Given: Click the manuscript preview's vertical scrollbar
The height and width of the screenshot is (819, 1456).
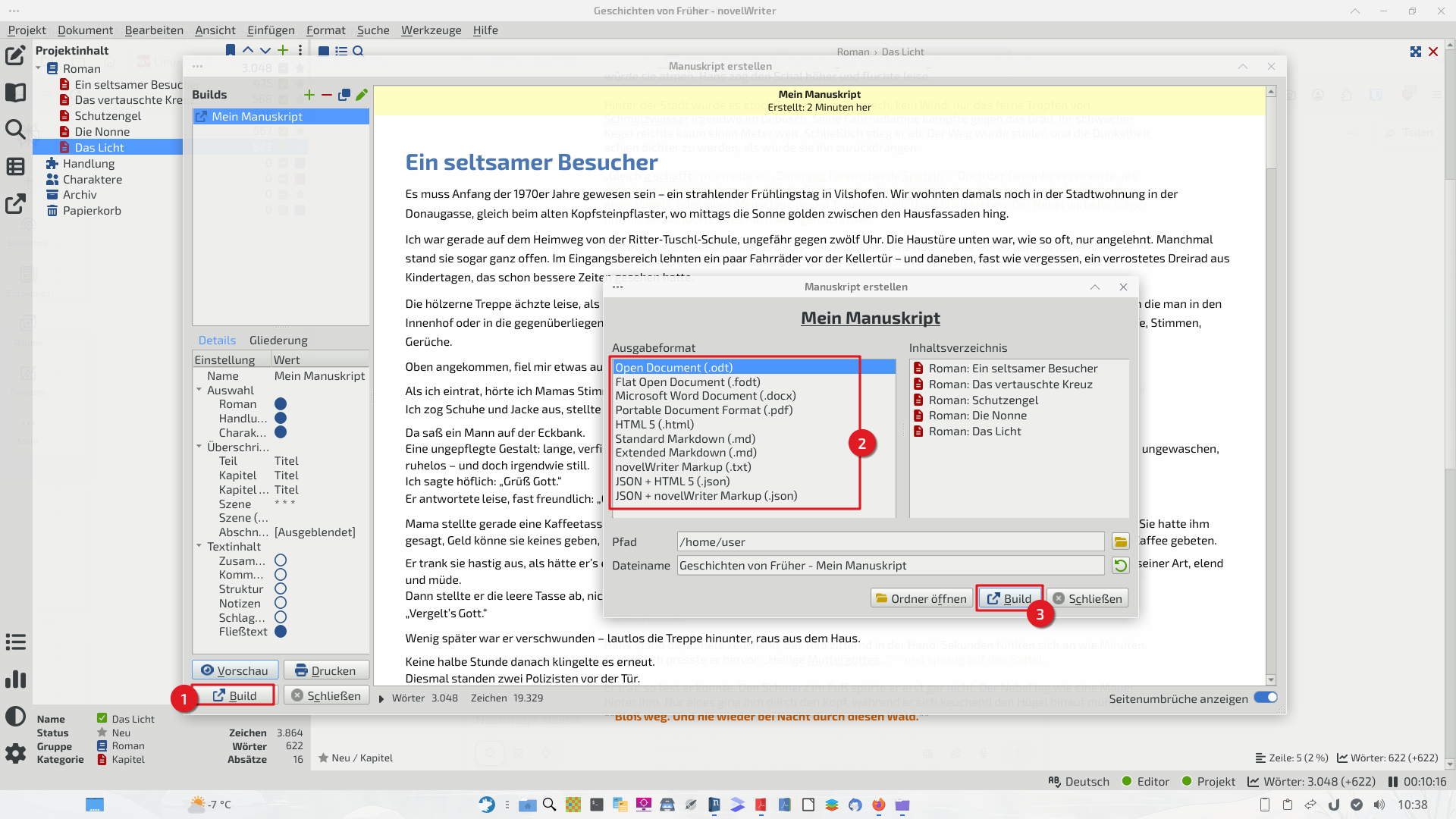Looking at the screenshot, I should pos(1271,379).
